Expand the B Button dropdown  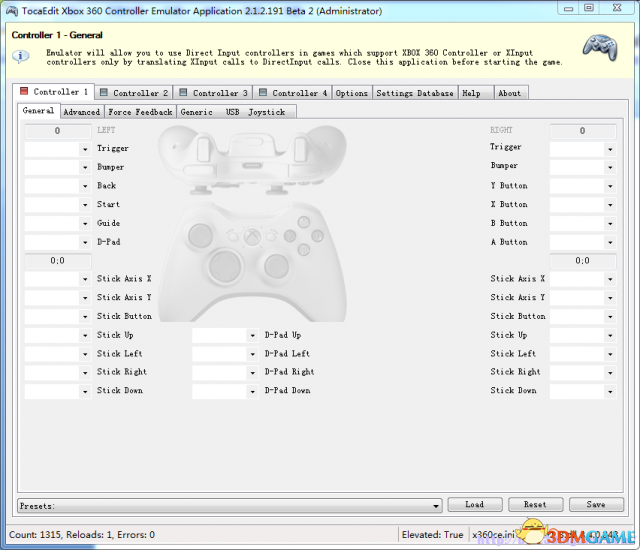coord(610,224)
